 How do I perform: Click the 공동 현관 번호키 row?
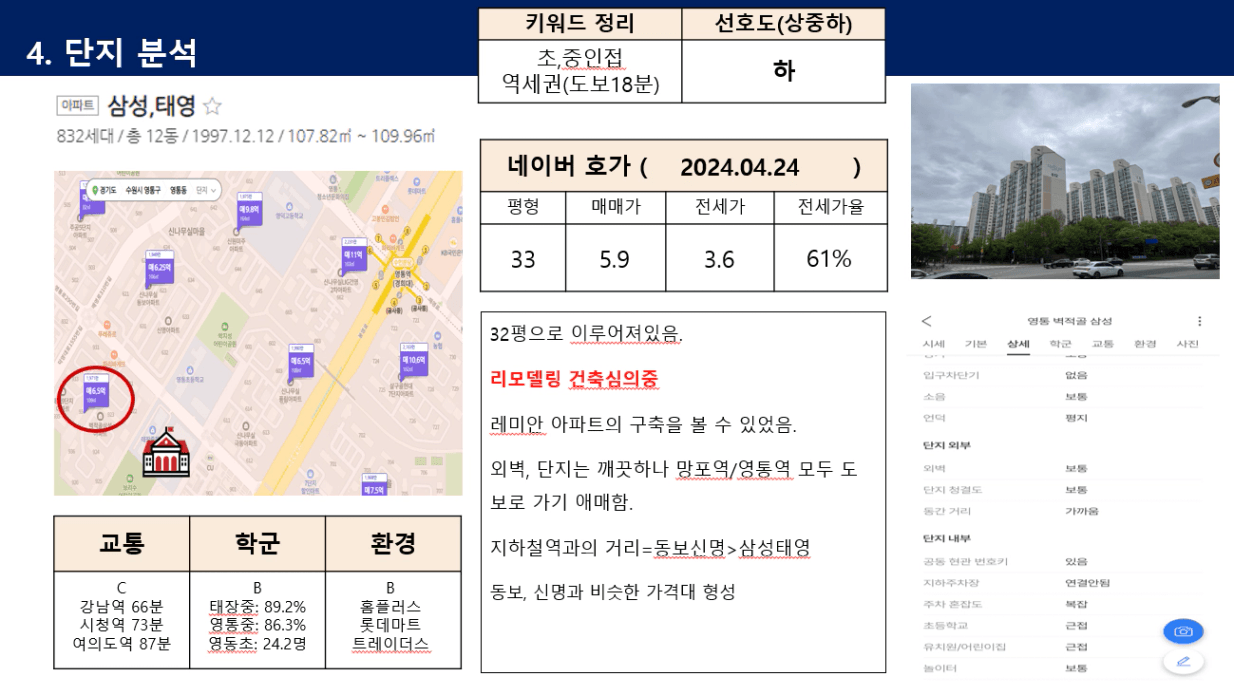pyautogui.click(x=1065, y=562)
